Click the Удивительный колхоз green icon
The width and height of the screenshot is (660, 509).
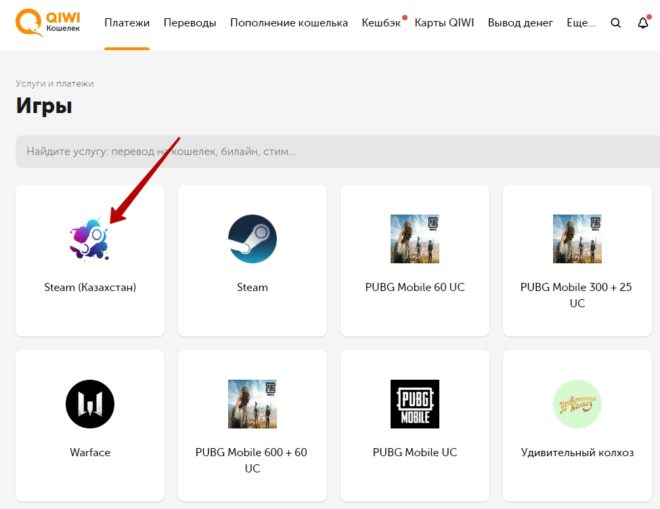577,404
